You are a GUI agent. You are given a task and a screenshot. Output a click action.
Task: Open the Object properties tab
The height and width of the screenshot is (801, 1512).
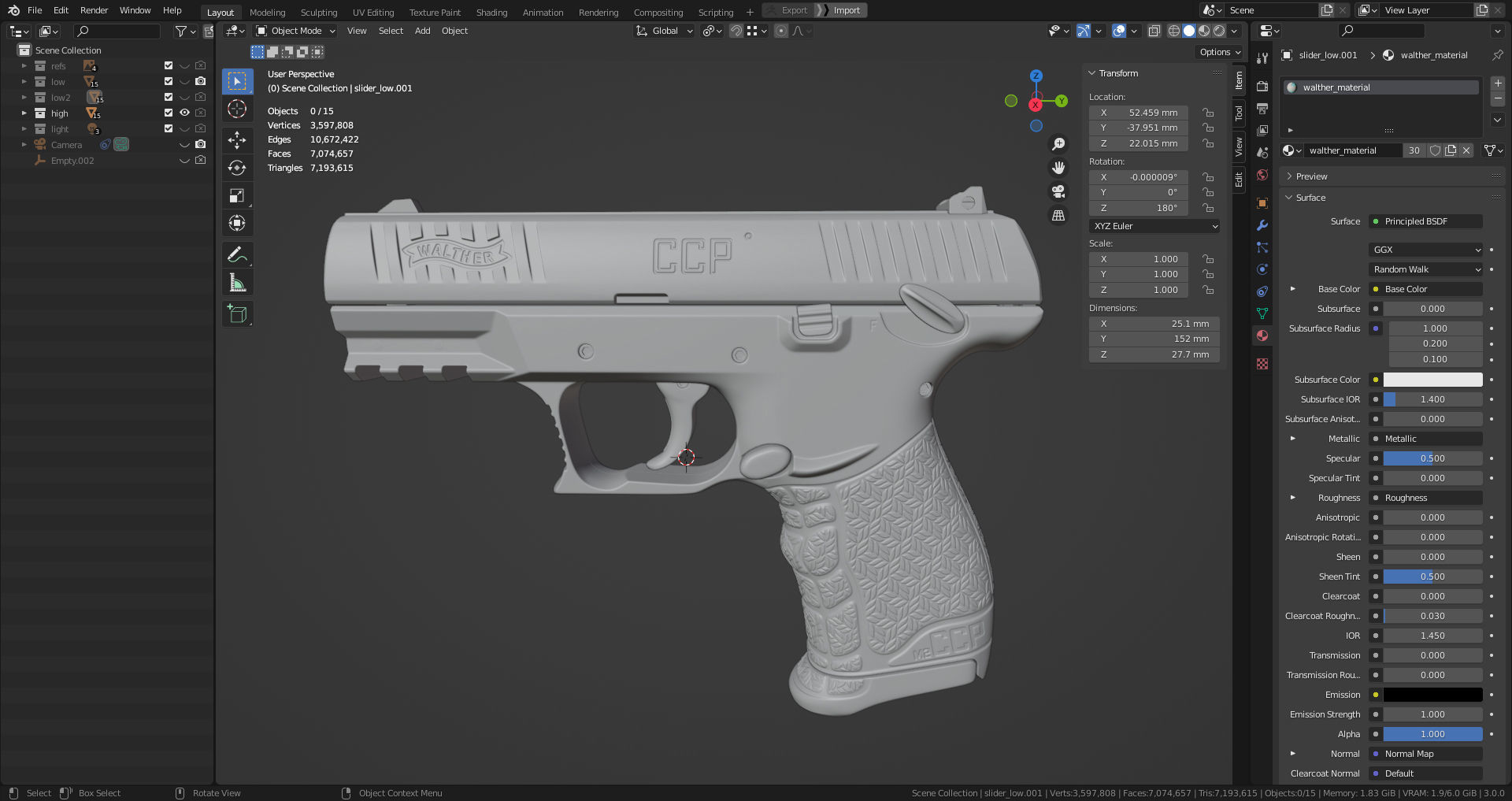[x=1262, y=203]
